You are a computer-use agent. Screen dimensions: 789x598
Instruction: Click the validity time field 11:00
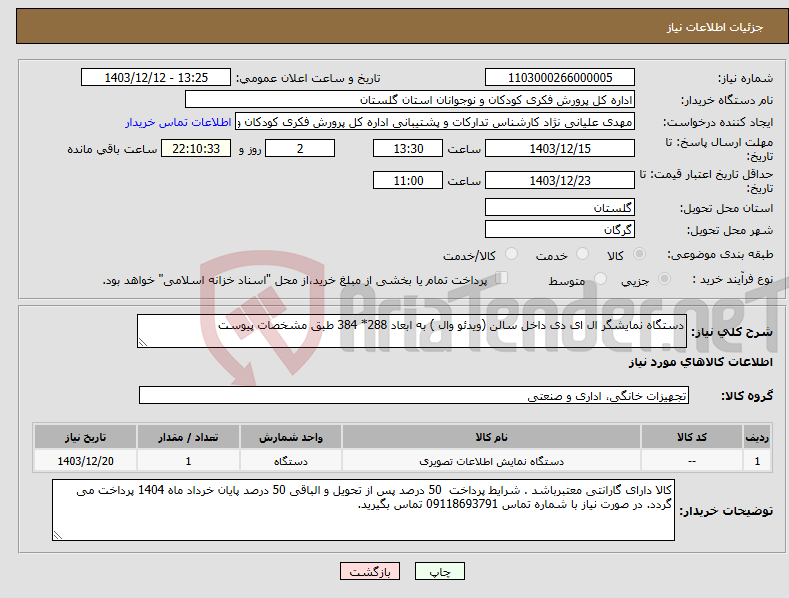408,180
